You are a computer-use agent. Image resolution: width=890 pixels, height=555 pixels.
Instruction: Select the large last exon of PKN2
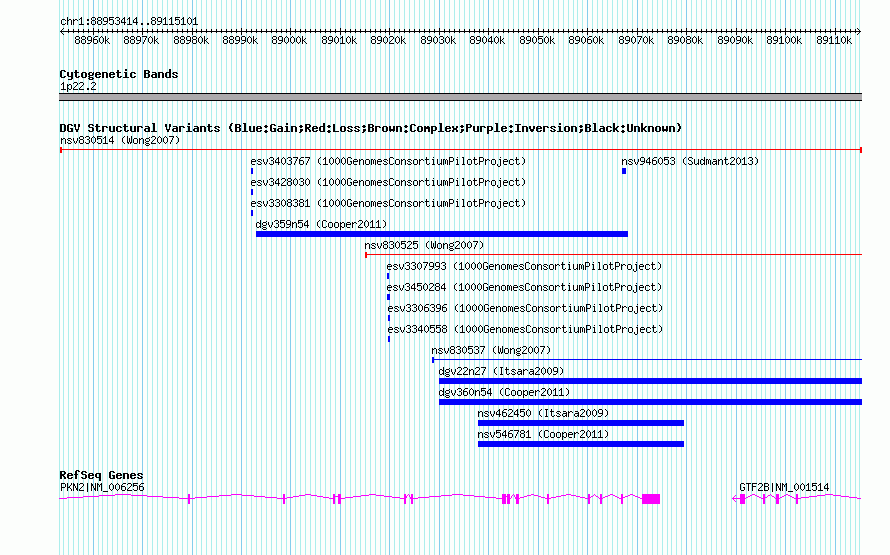coord(651,499)
